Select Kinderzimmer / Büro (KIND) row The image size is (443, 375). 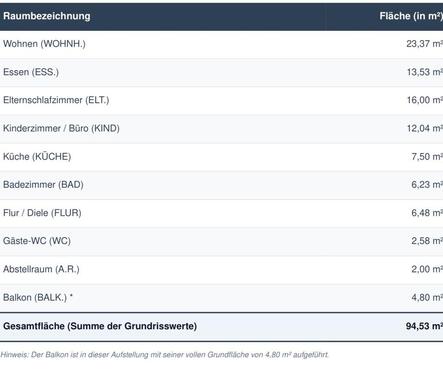pyautogui.click(x=221, y=129)
